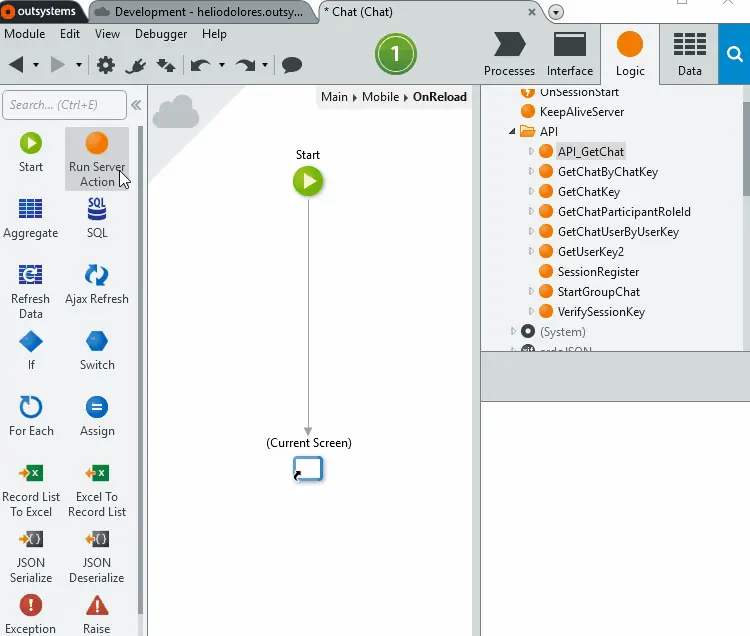Viewport: 750px width, 636px height.
Task: Close the Chat module tab
Action: pyautogui.click(x=531, y=12)
